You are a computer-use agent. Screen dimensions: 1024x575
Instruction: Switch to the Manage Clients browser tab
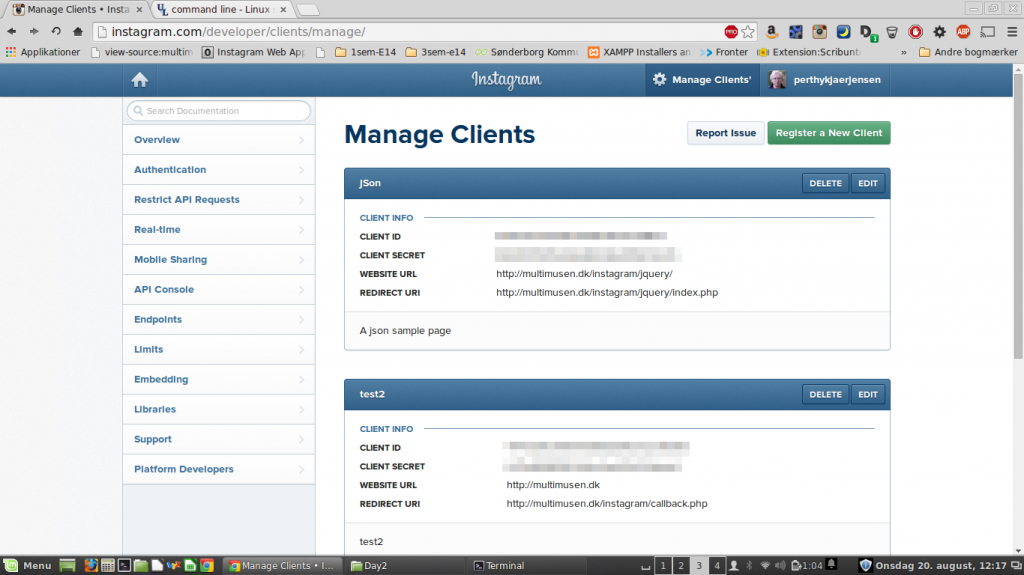78,9
